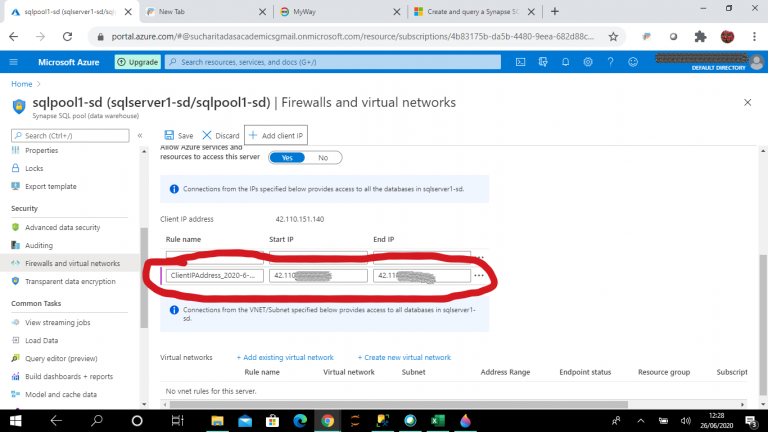Open Cloud Shell from top bar
Viewport: 768px width, 432px height.
[520, 62]
